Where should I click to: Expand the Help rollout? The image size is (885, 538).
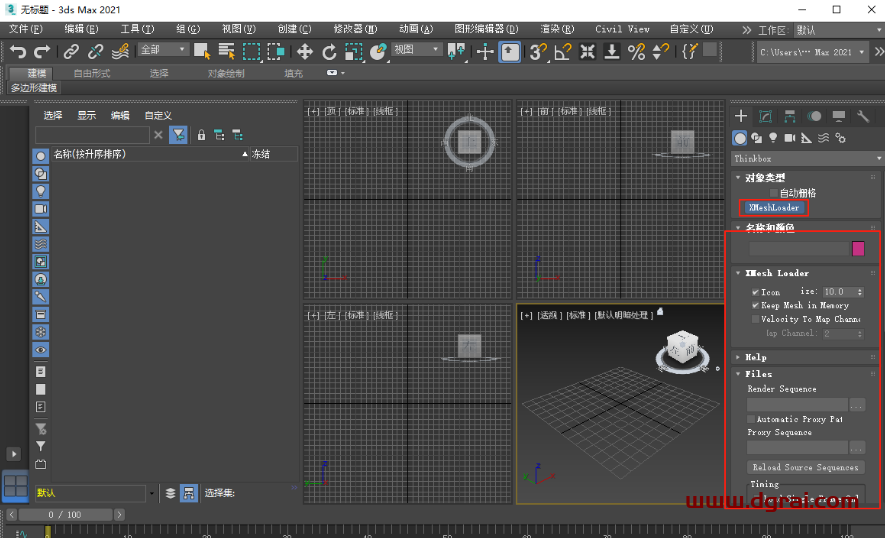[x=738, y=357]
